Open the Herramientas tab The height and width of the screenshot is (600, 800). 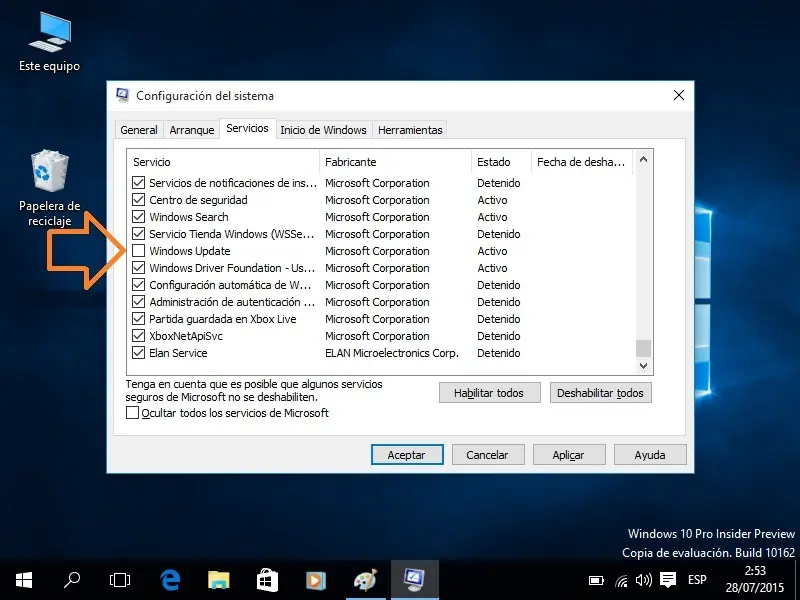point(410,130)
